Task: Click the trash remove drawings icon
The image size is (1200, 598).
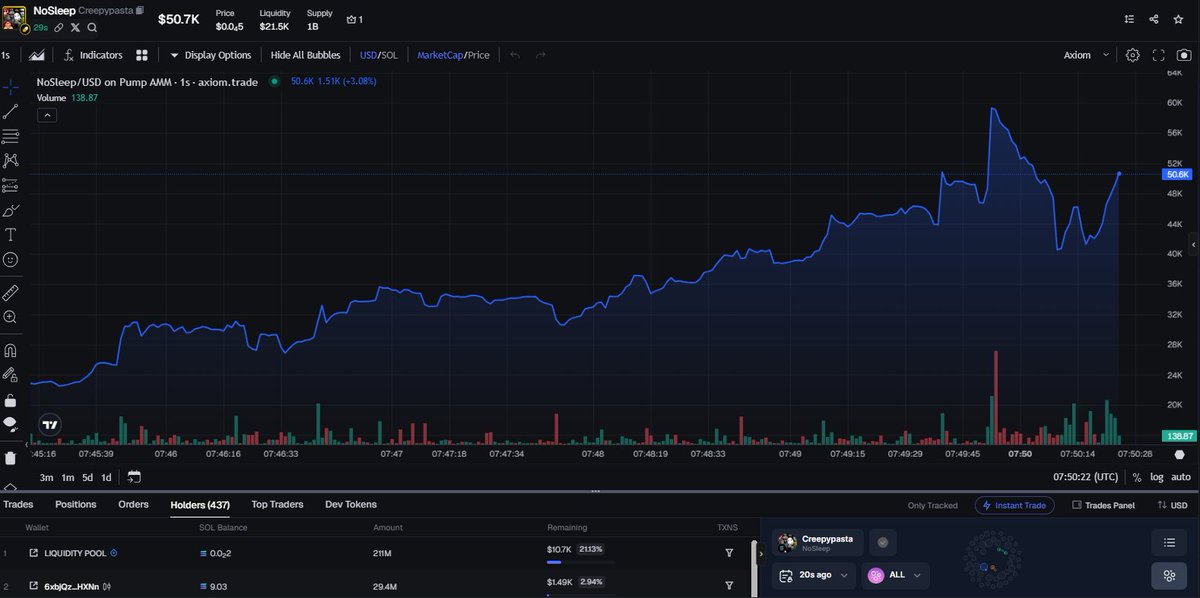Action: (10, 458)
